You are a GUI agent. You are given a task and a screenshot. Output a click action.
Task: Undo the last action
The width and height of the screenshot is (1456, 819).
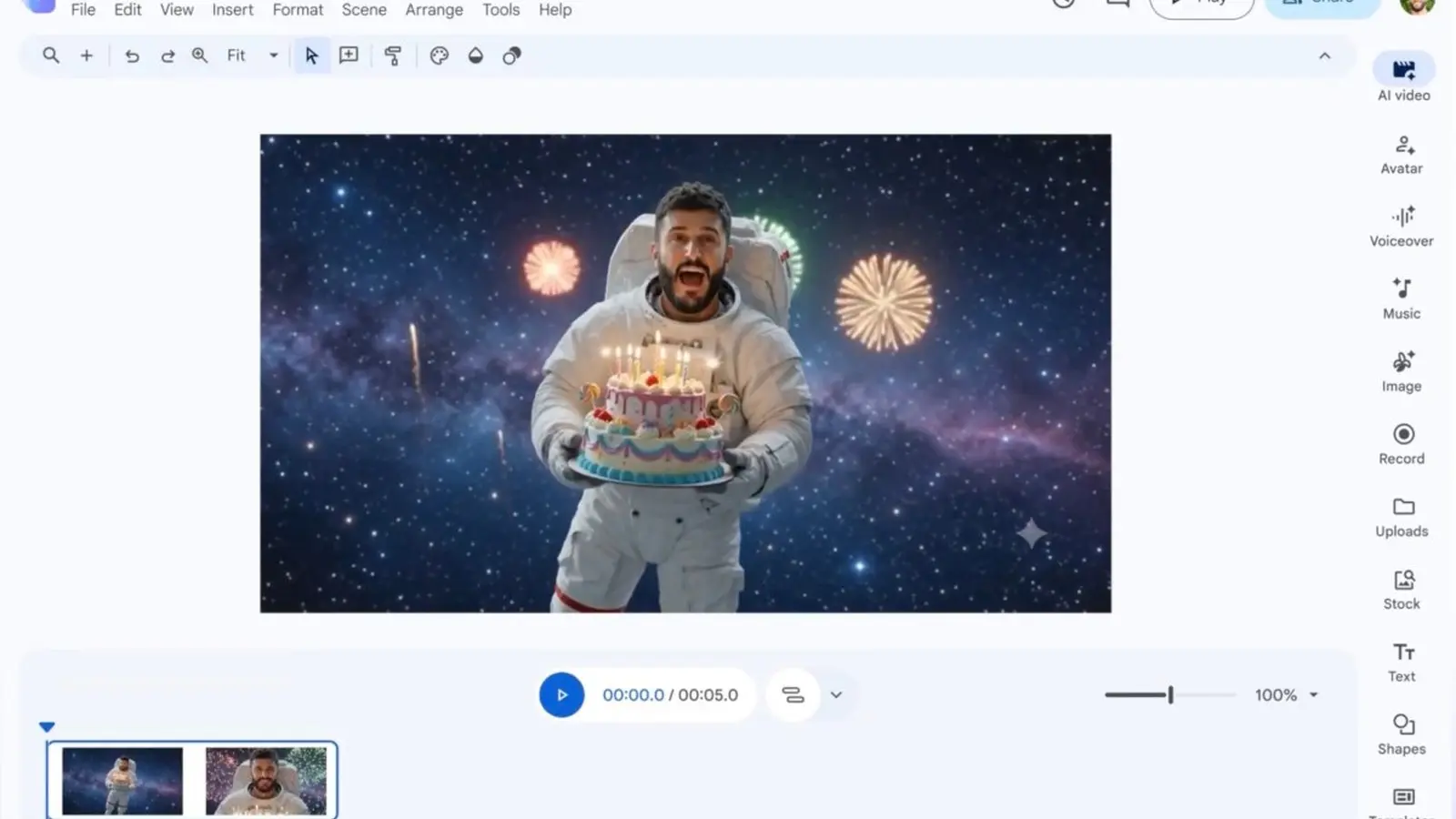(x=132, y=56)
